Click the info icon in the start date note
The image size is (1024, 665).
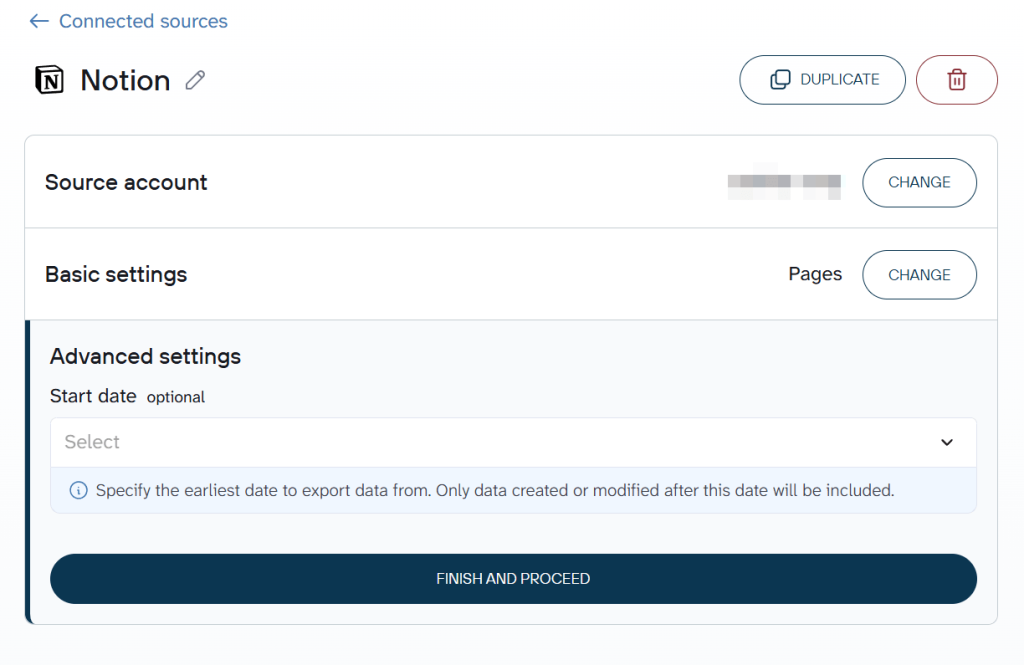(79, 490)
